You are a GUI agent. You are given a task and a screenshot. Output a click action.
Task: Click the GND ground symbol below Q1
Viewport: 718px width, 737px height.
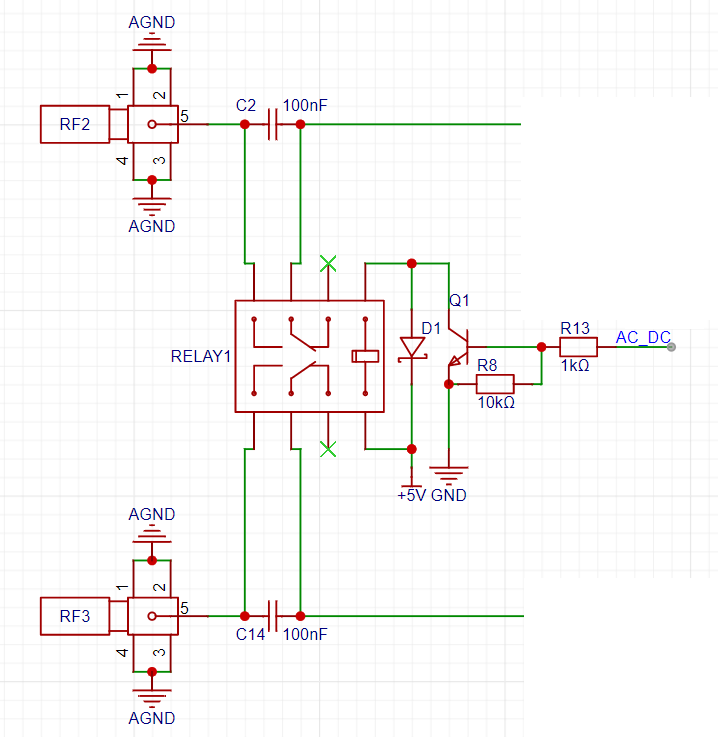[x=449, y=475]
